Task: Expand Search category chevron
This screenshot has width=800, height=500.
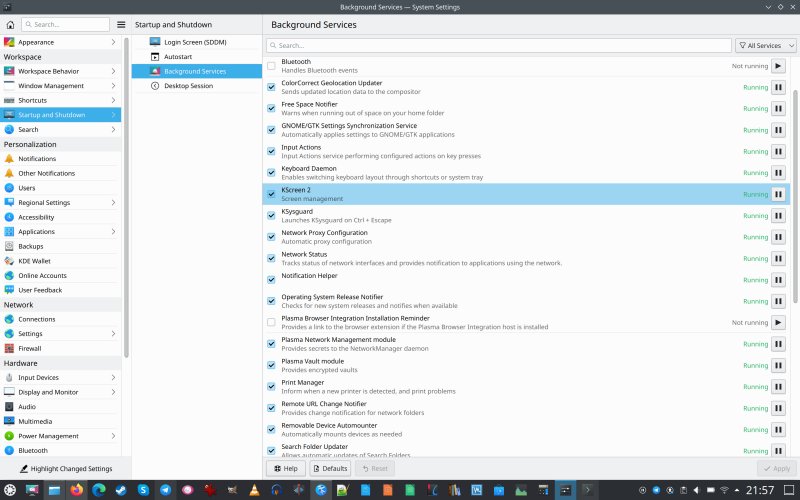Action: coord(113,130)
